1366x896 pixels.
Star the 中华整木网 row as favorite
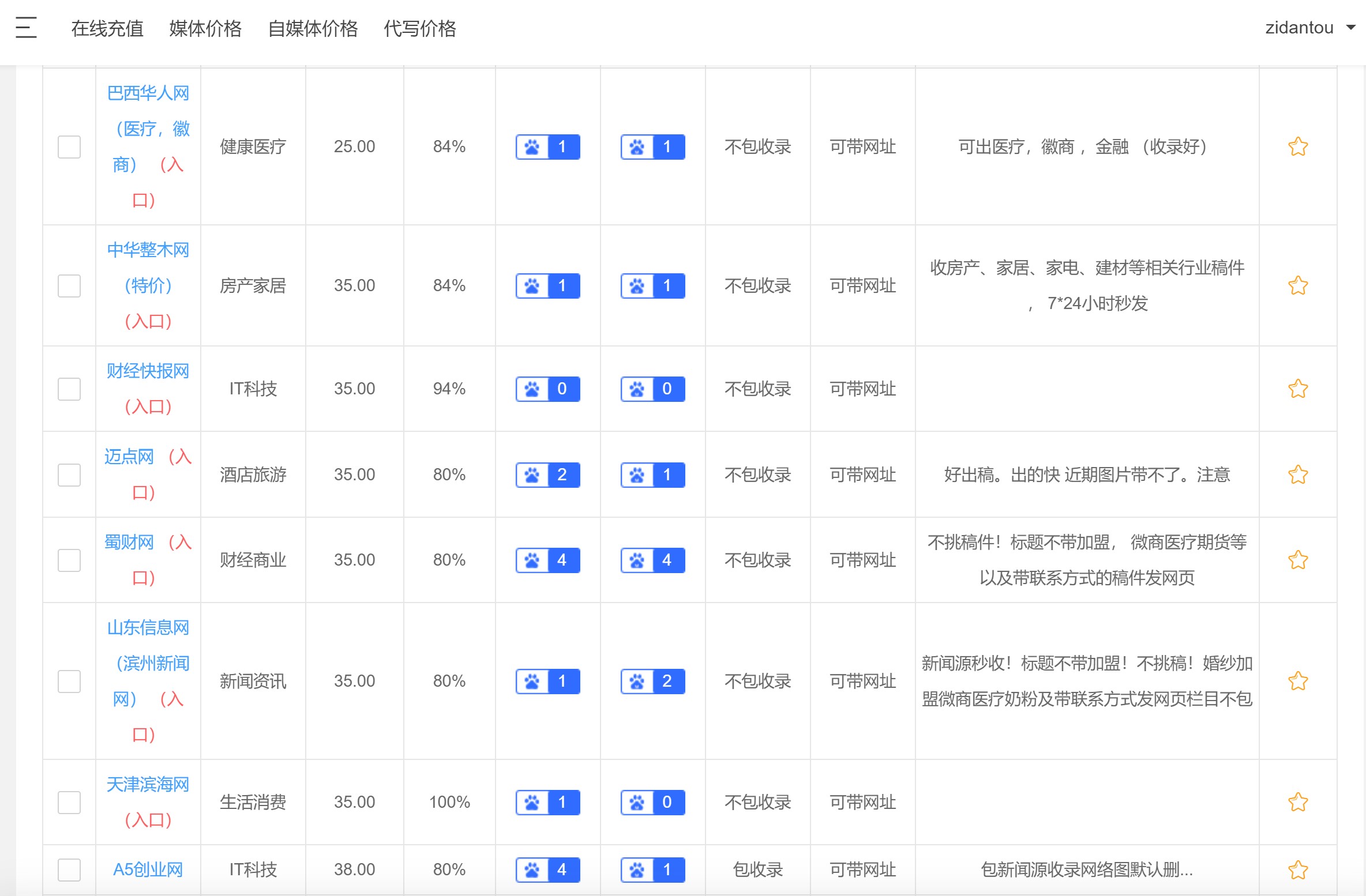[1298, 285]
